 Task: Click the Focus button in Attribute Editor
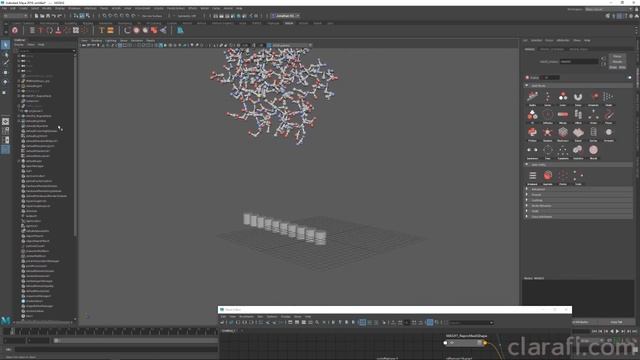617,56
